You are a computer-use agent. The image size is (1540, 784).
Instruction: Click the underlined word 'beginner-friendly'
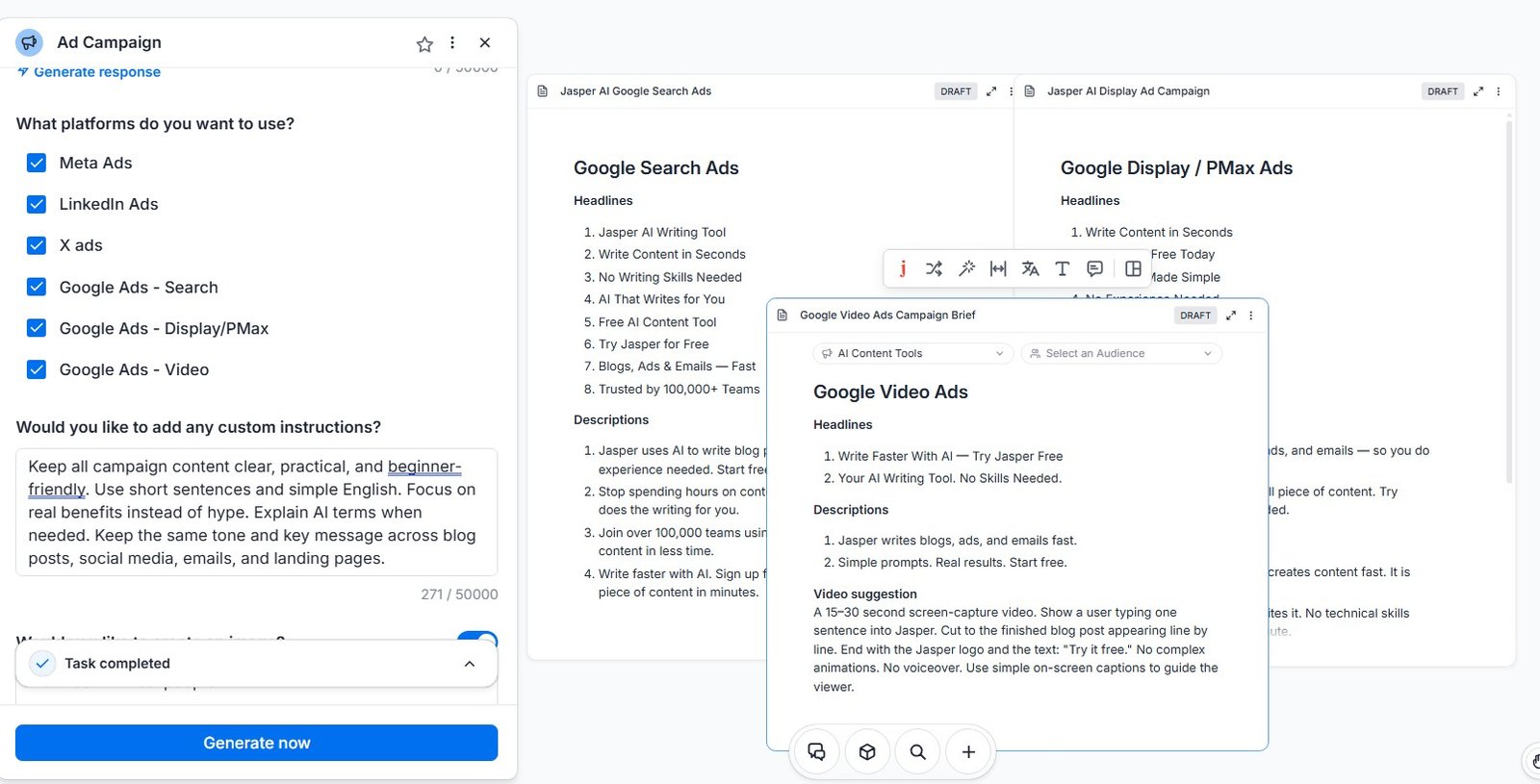424,467
